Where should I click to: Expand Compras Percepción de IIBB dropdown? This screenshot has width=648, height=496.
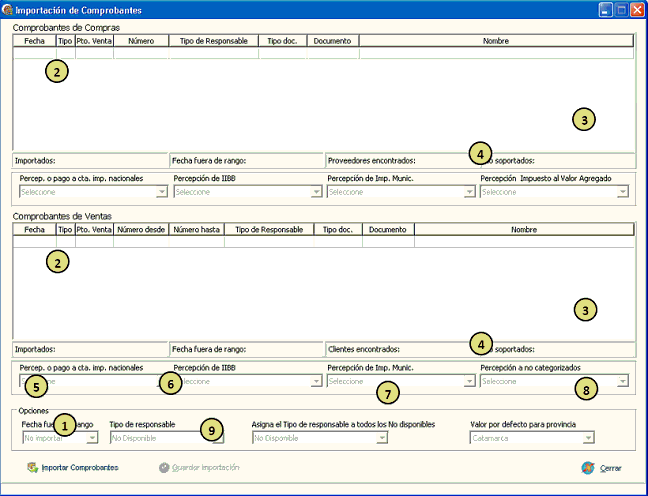tap(315, 192)
